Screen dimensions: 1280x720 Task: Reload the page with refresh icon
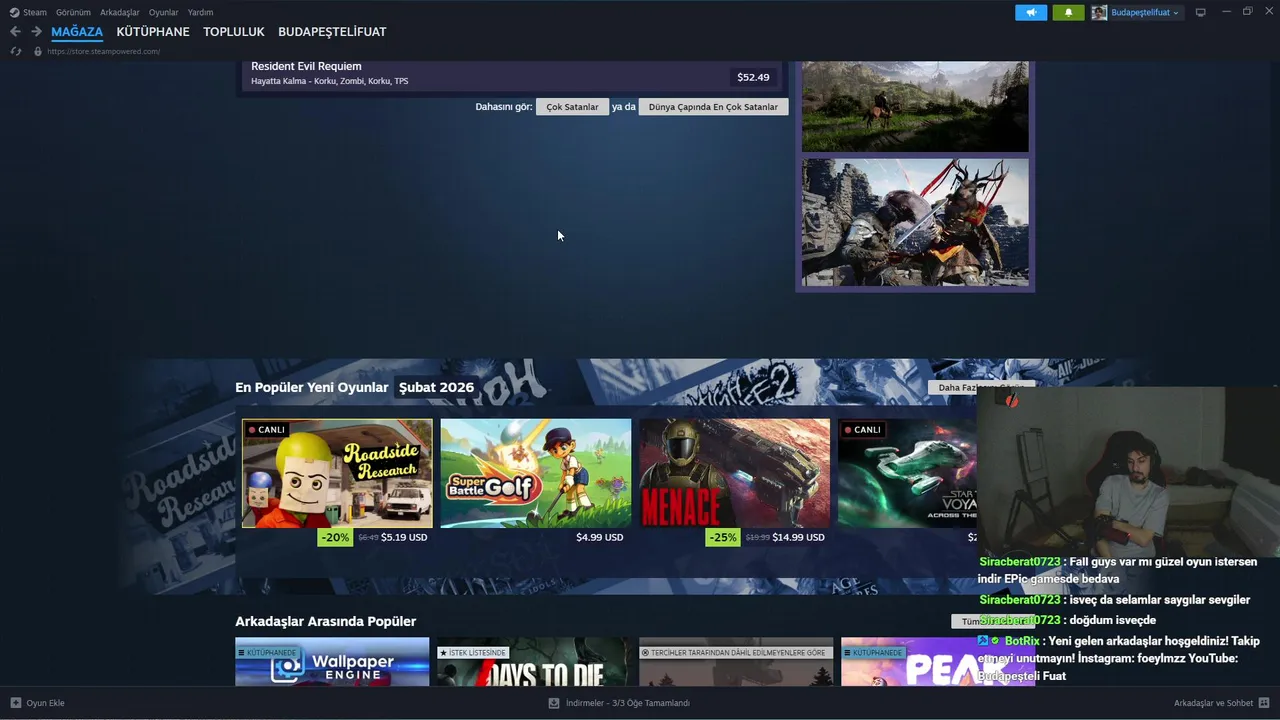click(16, 51)
